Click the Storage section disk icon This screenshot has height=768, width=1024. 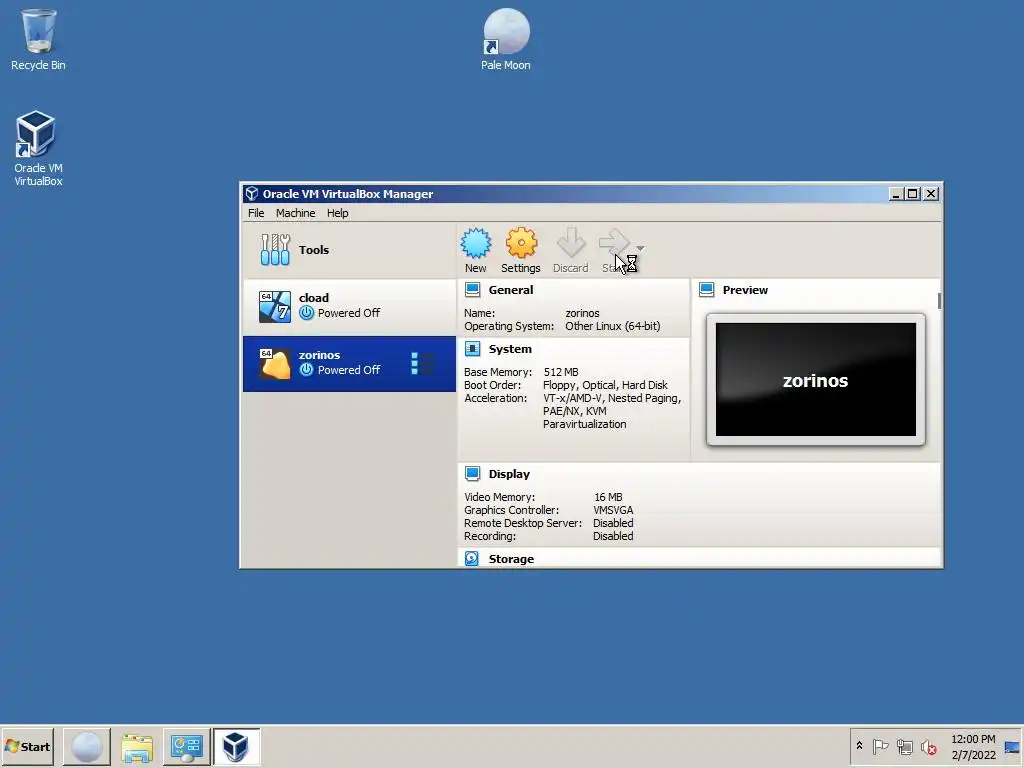(x=472, y=558)
